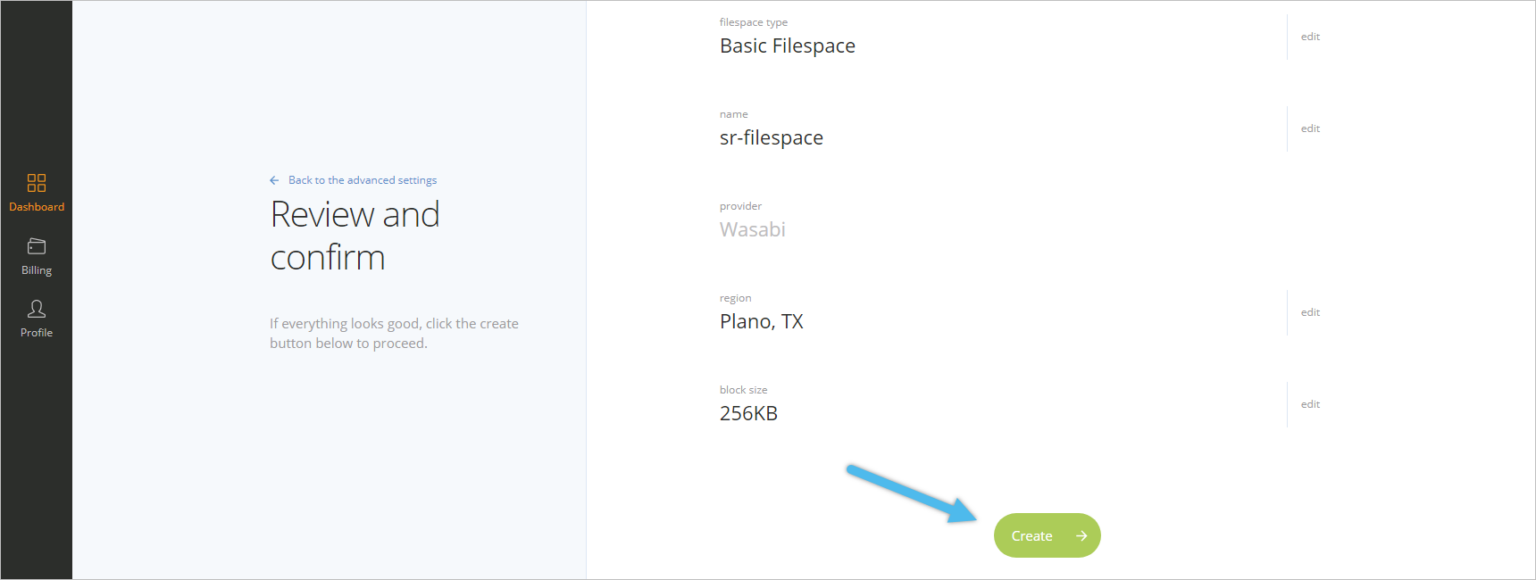Image resolution: width=1536 pixels, height=580 pixels.
Task: Click the Review and confirm heading
Action: click(x=355, y=235)
